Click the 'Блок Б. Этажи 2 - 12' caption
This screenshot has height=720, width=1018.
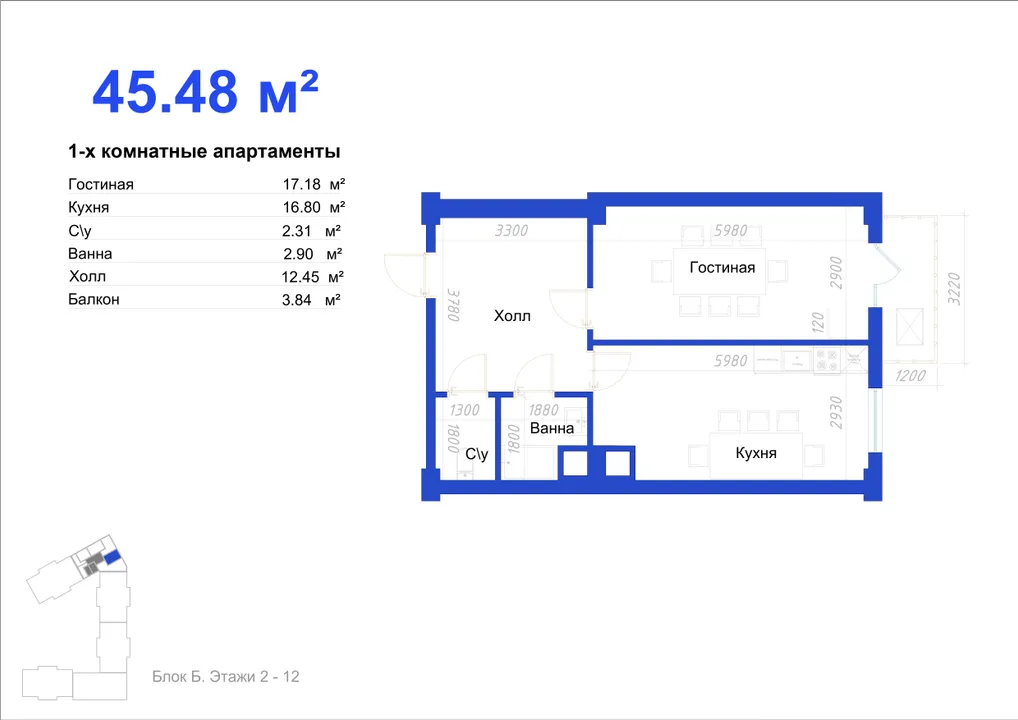pos(226,677)
